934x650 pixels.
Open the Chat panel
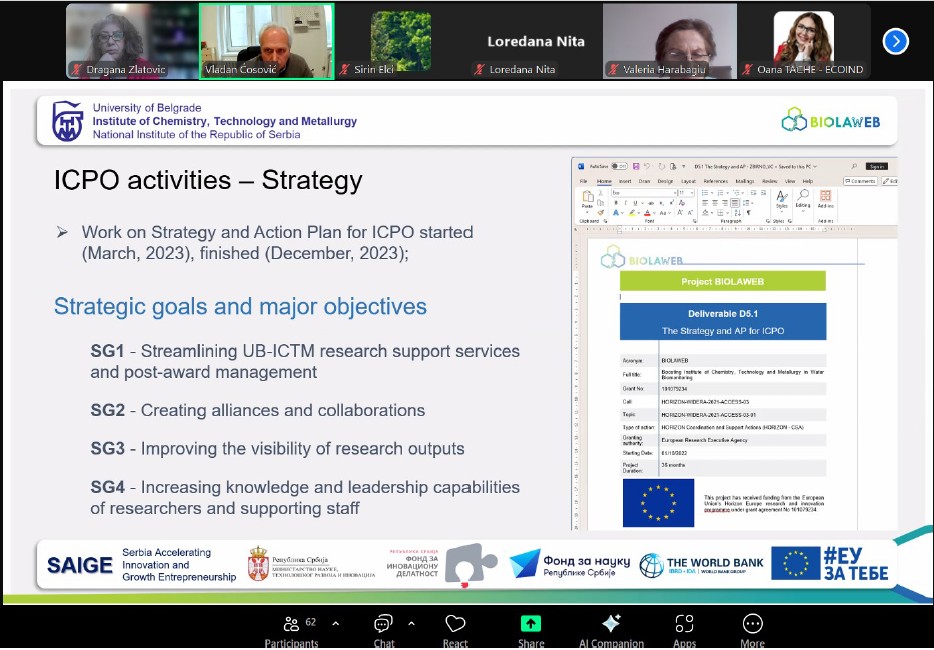click(x=384, y=630)
